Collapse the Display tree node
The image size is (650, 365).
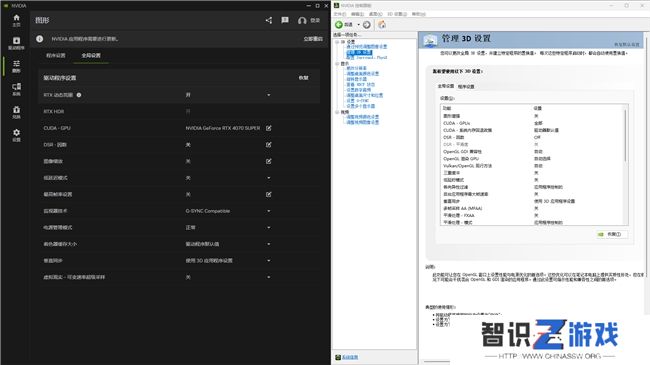coord(337,63)
